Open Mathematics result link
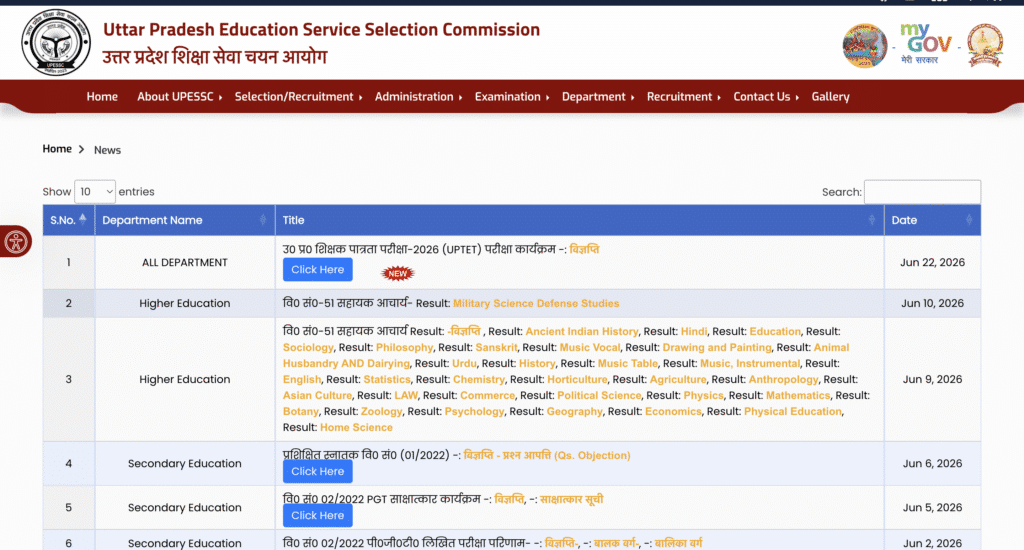 798,395
